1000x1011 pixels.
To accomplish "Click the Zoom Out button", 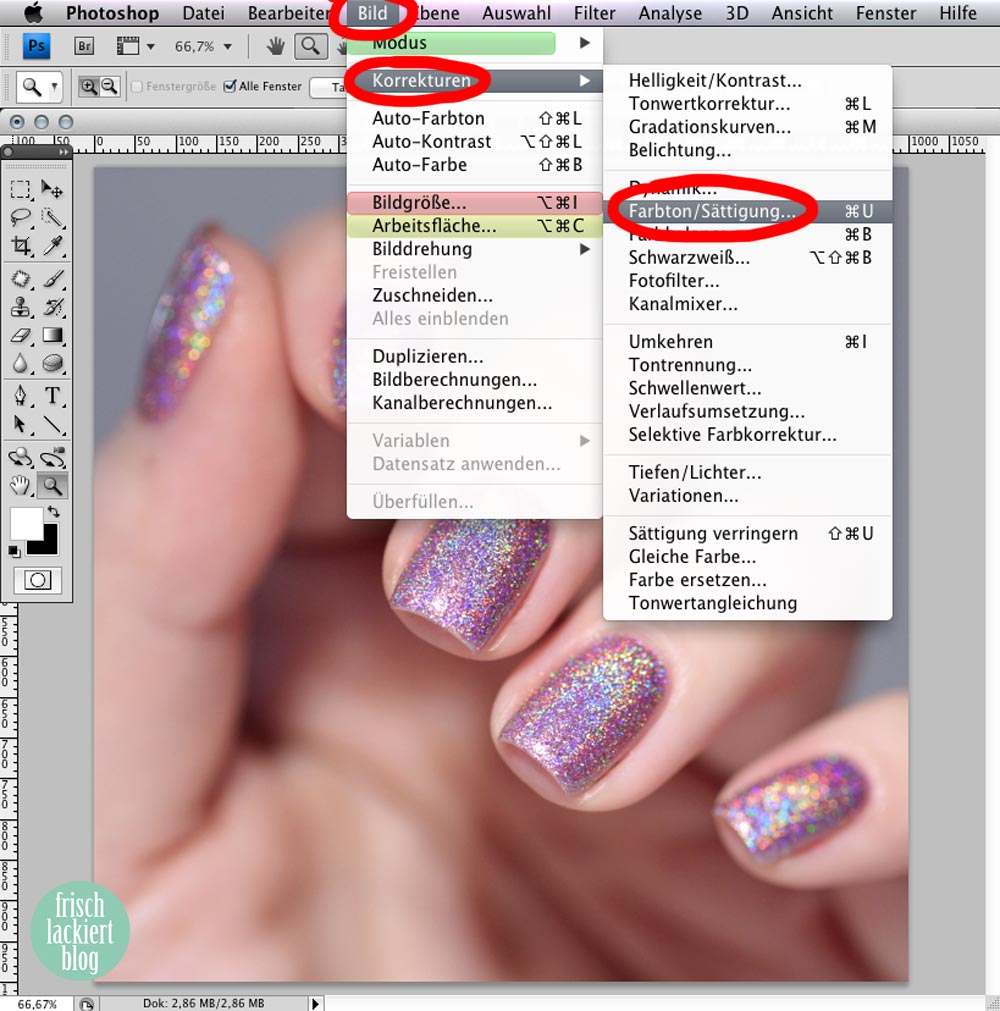I will point(110,86).
